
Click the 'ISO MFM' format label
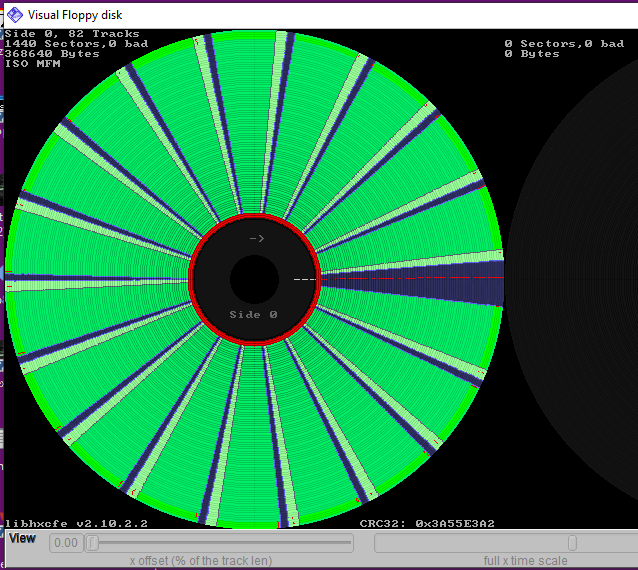[33, 64]
